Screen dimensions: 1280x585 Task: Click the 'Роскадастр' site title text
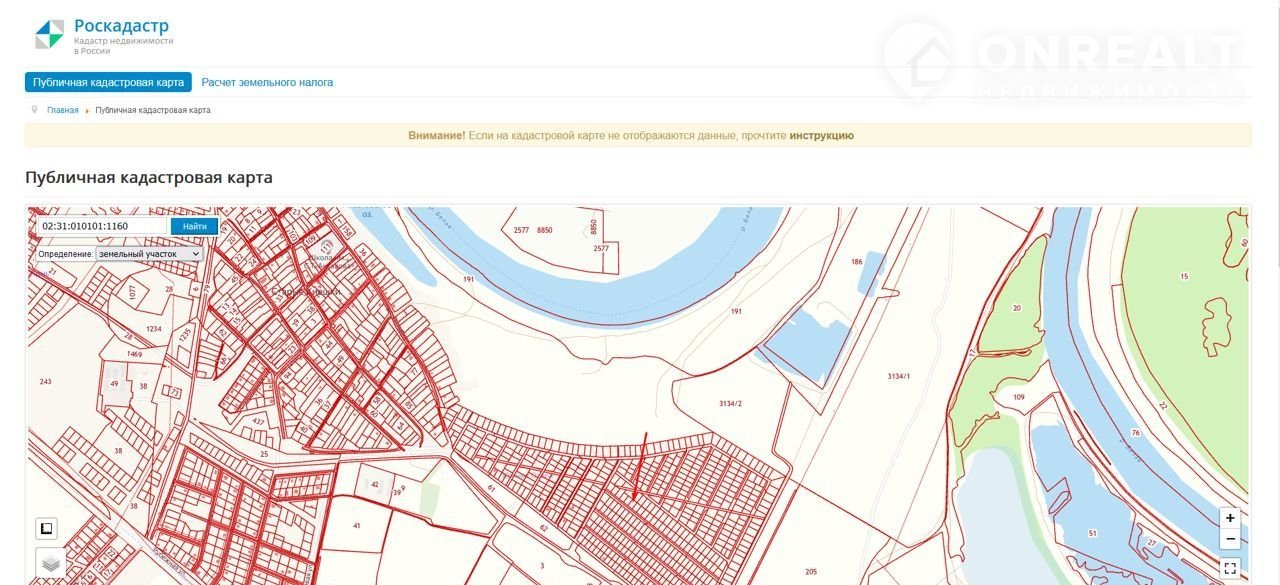pyautogui.click(x=121, y=26)
